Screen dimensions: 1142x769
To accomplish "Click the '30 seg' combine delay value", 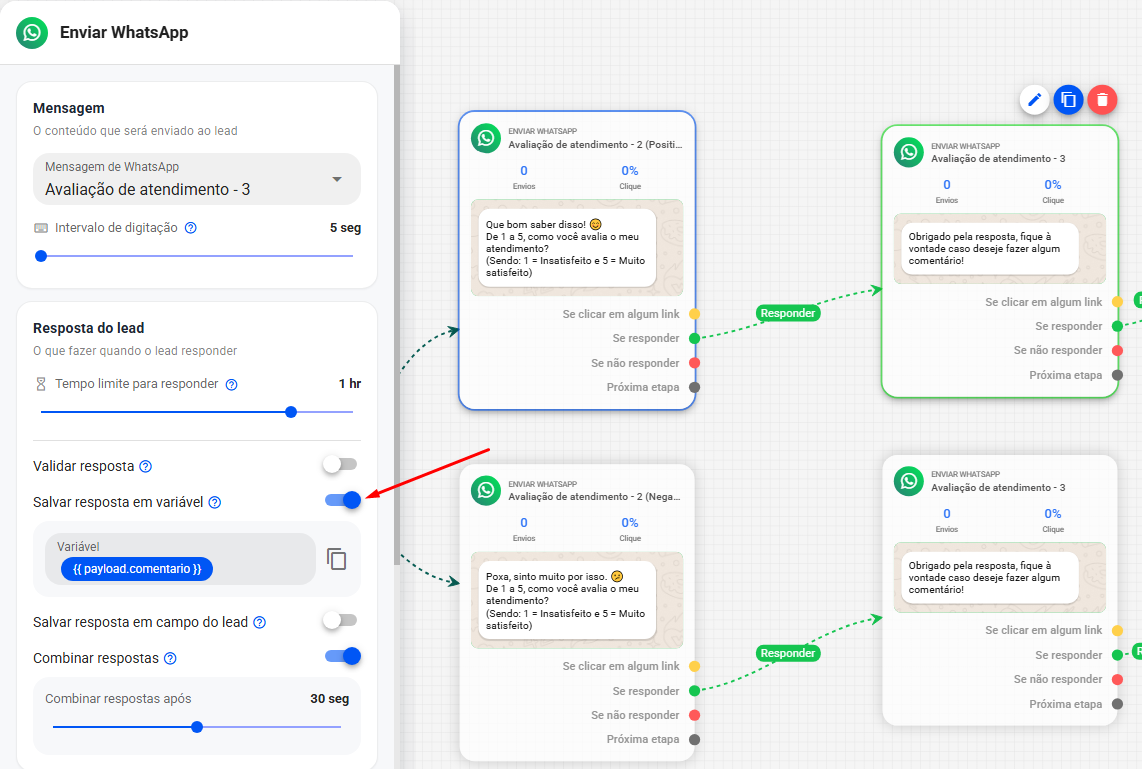I will pyautogui.click(x=330, y=699).
